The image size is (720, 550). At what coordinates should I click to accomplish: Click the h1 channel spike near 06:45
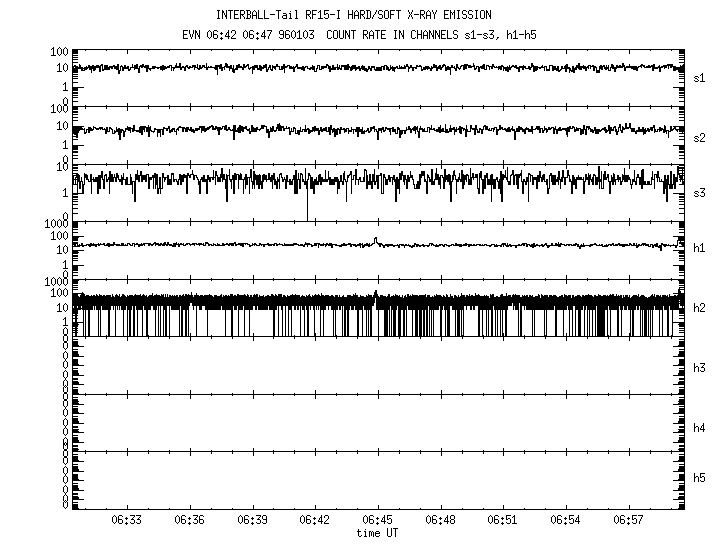[375, 240]
